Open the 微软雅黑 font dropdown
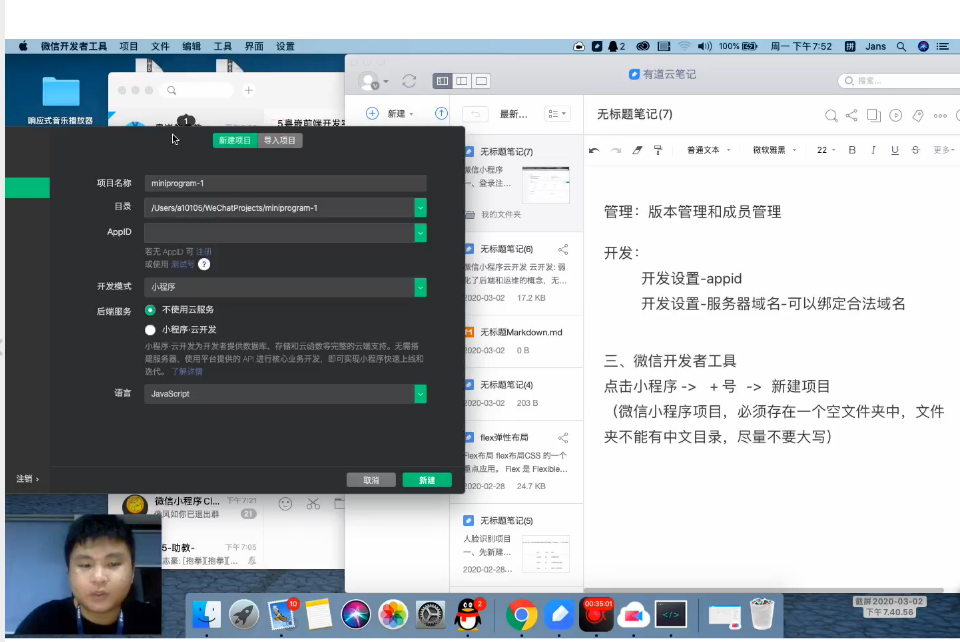The image size is (960, 642). [774, 150]
